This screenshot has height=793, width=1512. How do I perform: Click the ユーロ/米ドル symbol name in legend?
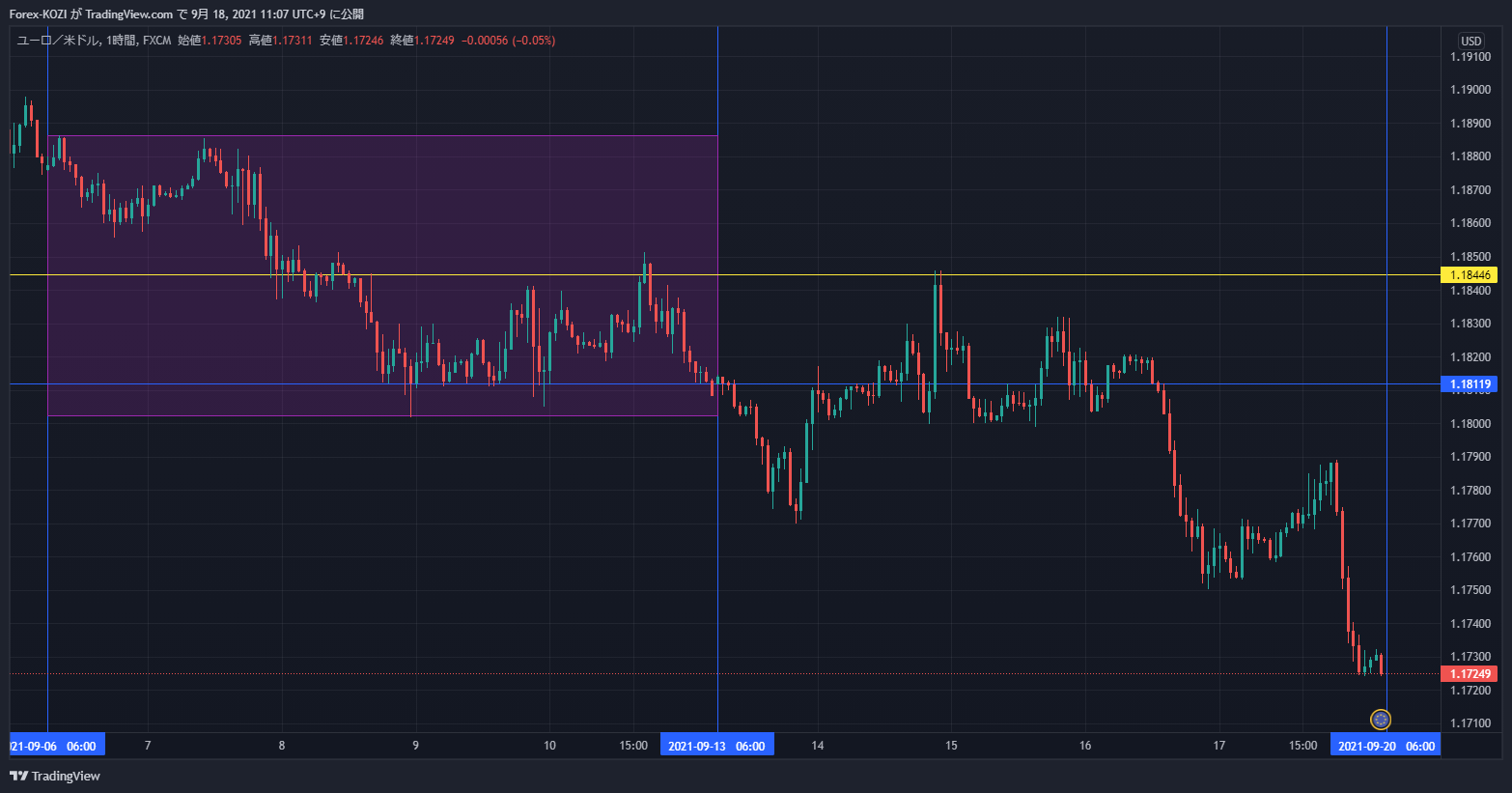coord(58,41)
